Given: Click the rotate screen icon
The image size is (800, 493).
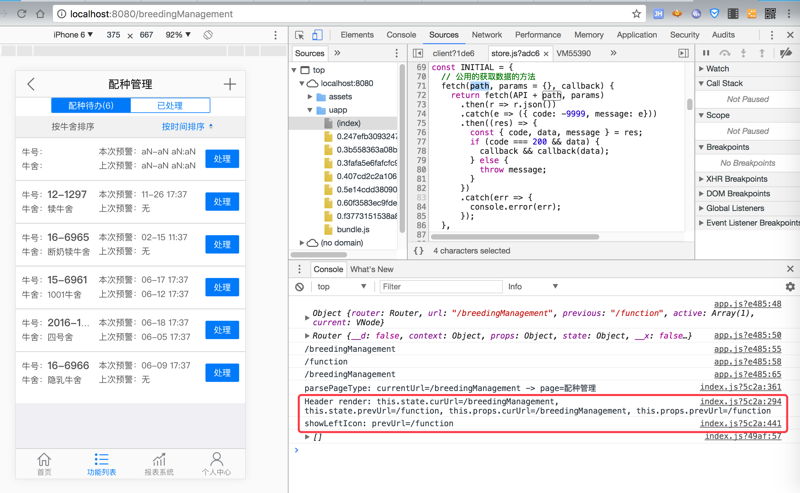Looking at the screenshot, I should pos(208,35).
